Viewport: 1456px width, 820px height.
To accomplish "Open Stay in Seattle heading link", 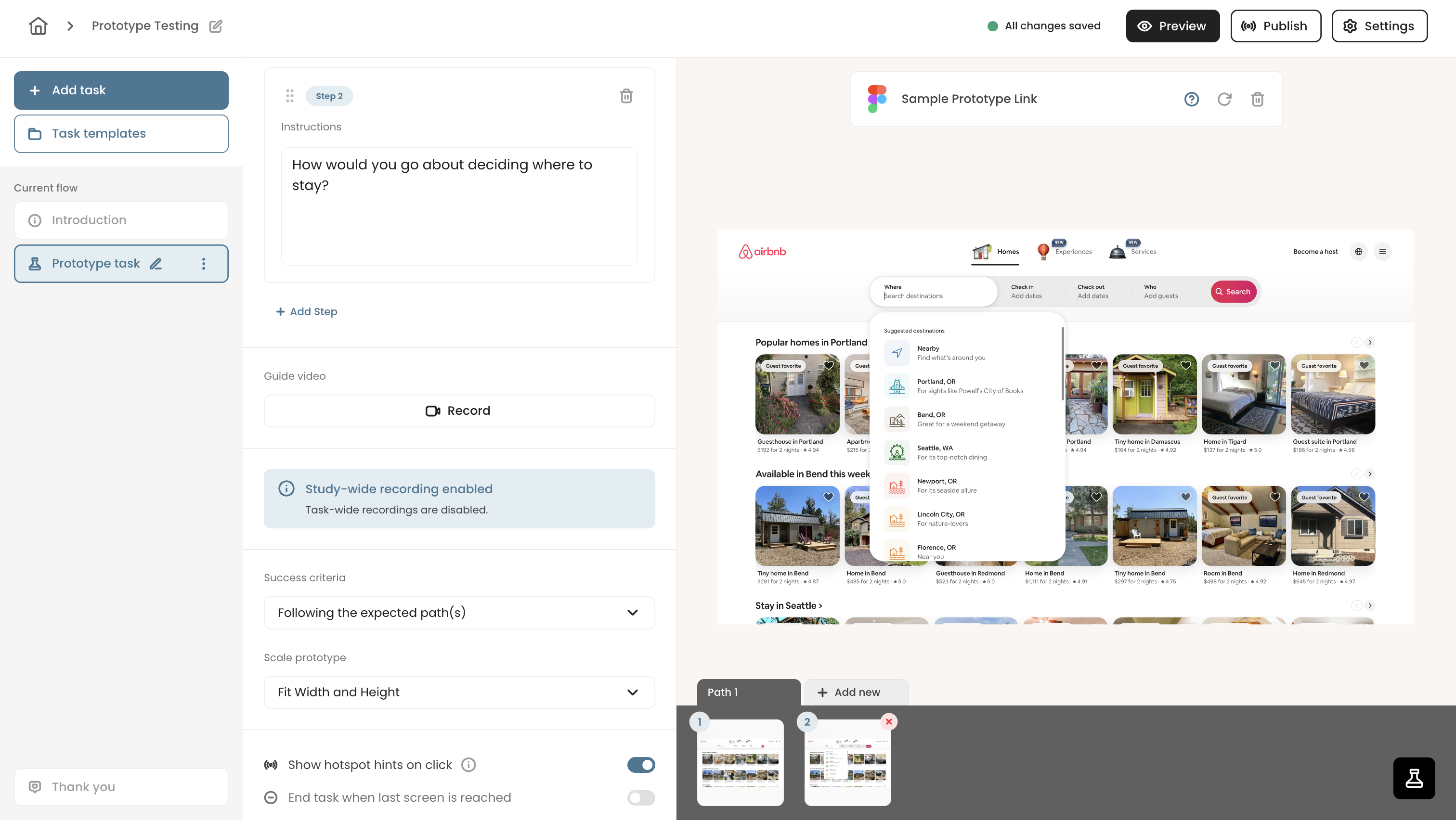I will tap(789, 606).
